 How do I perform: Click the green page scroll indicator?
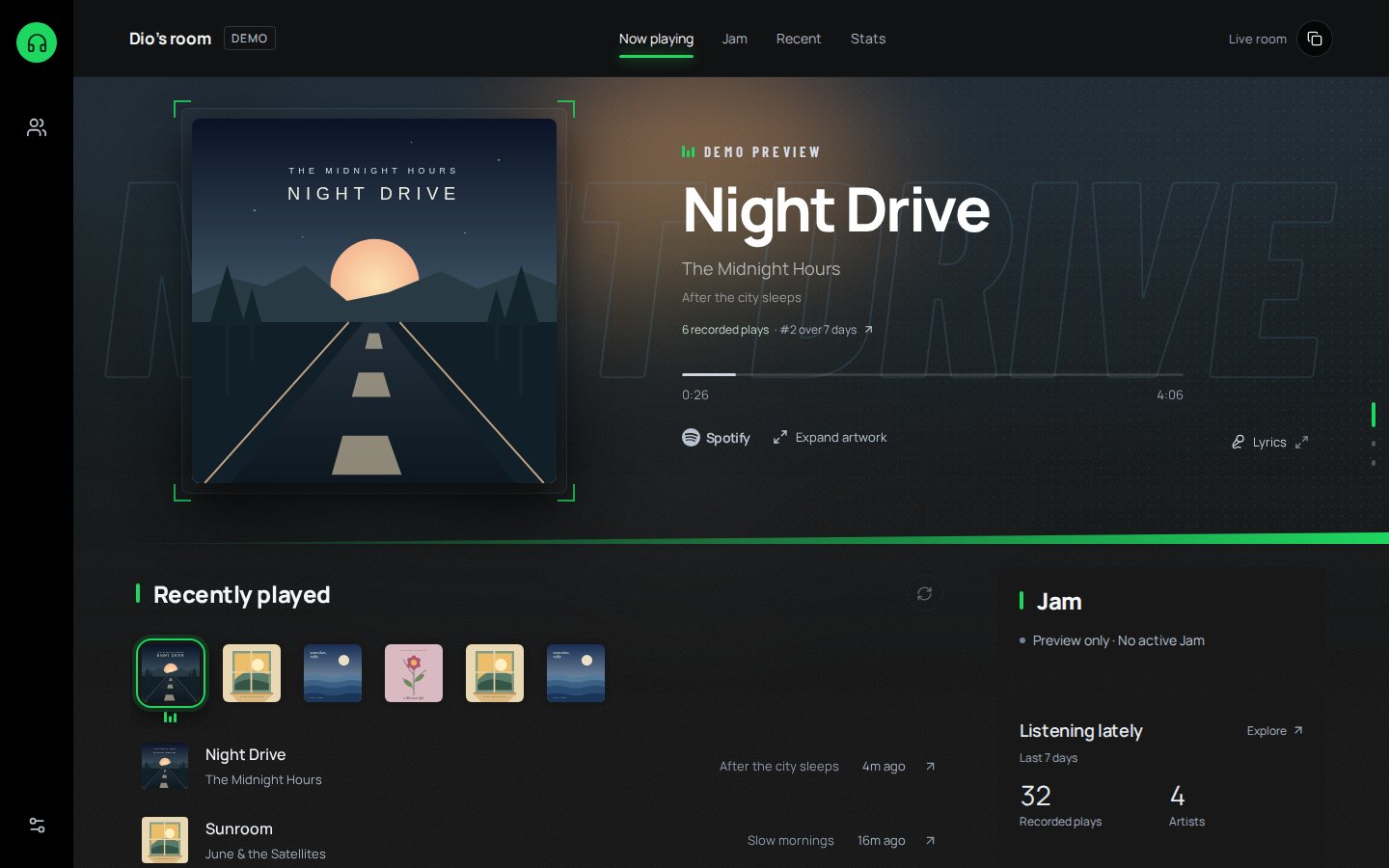(1374, 415)
